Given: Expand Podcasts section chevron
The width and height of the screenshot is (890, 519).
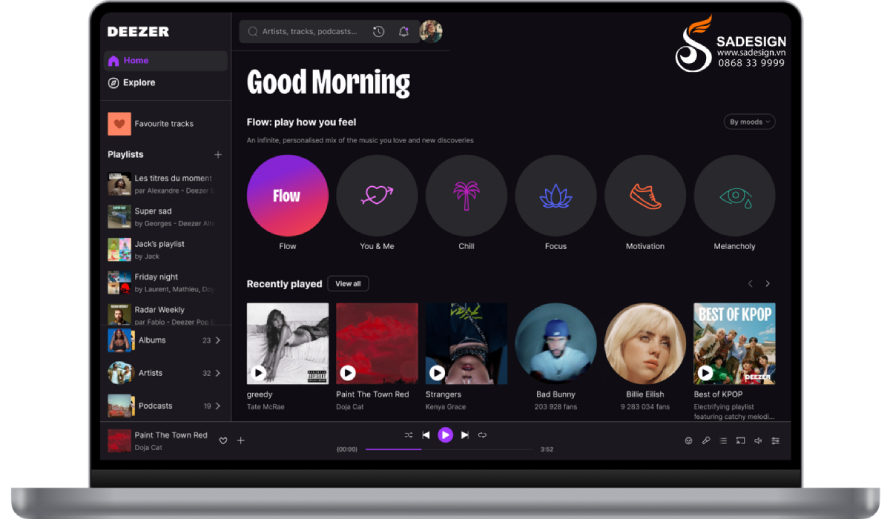Looking at the screenshot, I should [218, 406].
